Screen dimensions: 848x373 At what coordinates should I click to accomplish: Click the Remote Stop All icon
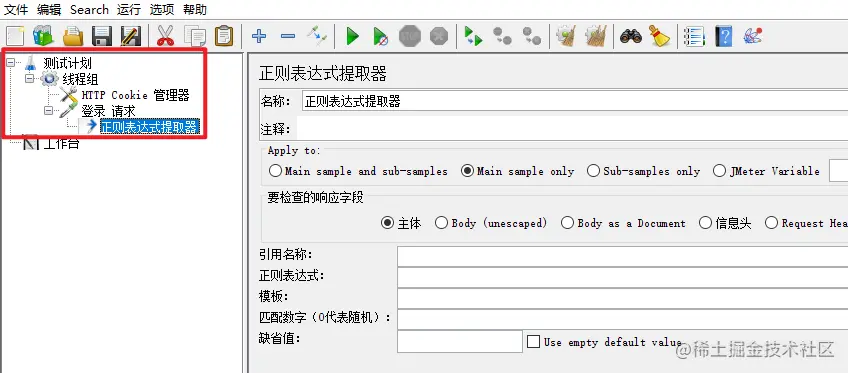pos(503,36)
